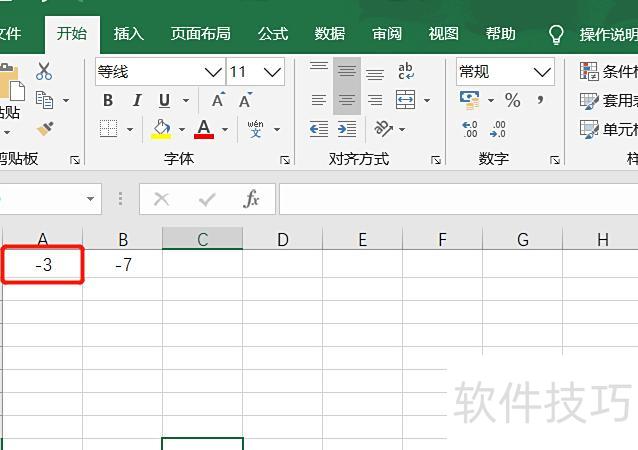Open Conditional Formatting (条件) icon
638x450 pixels.
[589, 71]
